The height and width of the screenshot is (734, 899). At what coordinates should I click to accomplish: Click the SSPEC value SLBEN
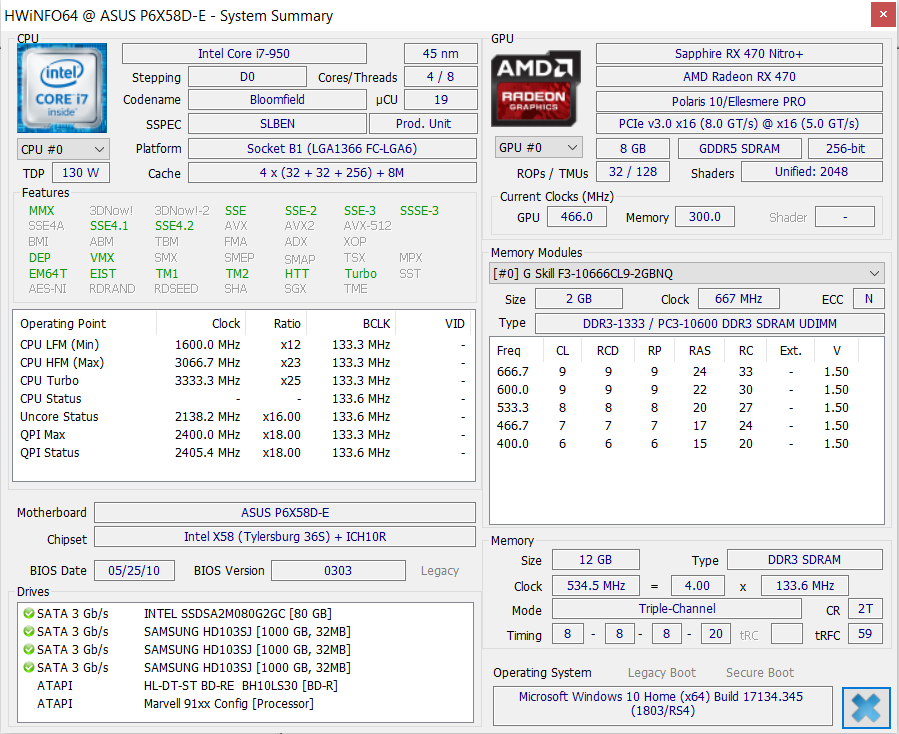click(277, 124)
